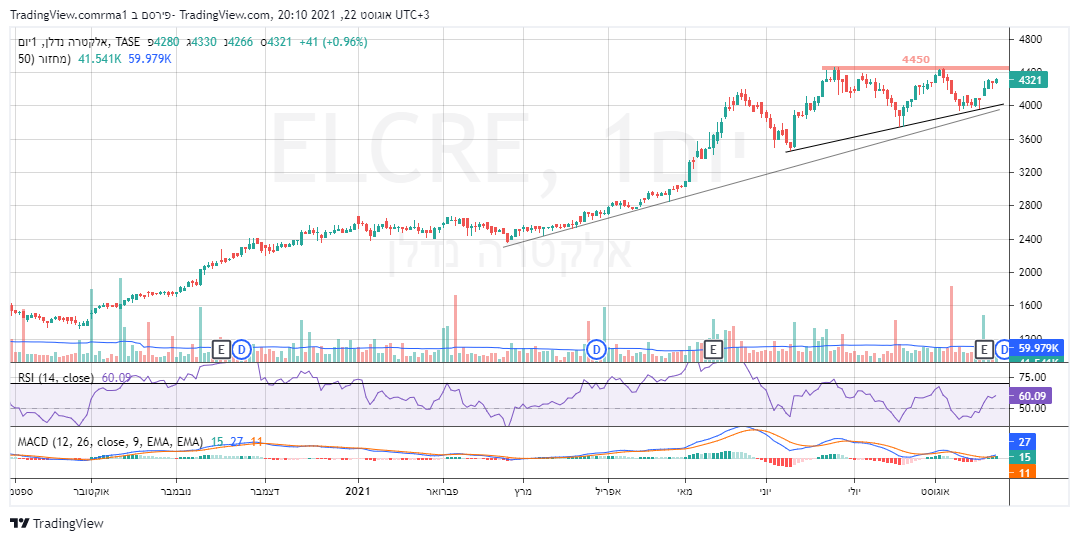The image size is (1079, 541).
Task: Click the 4800 price axis tick
Action: [1030, 39]
